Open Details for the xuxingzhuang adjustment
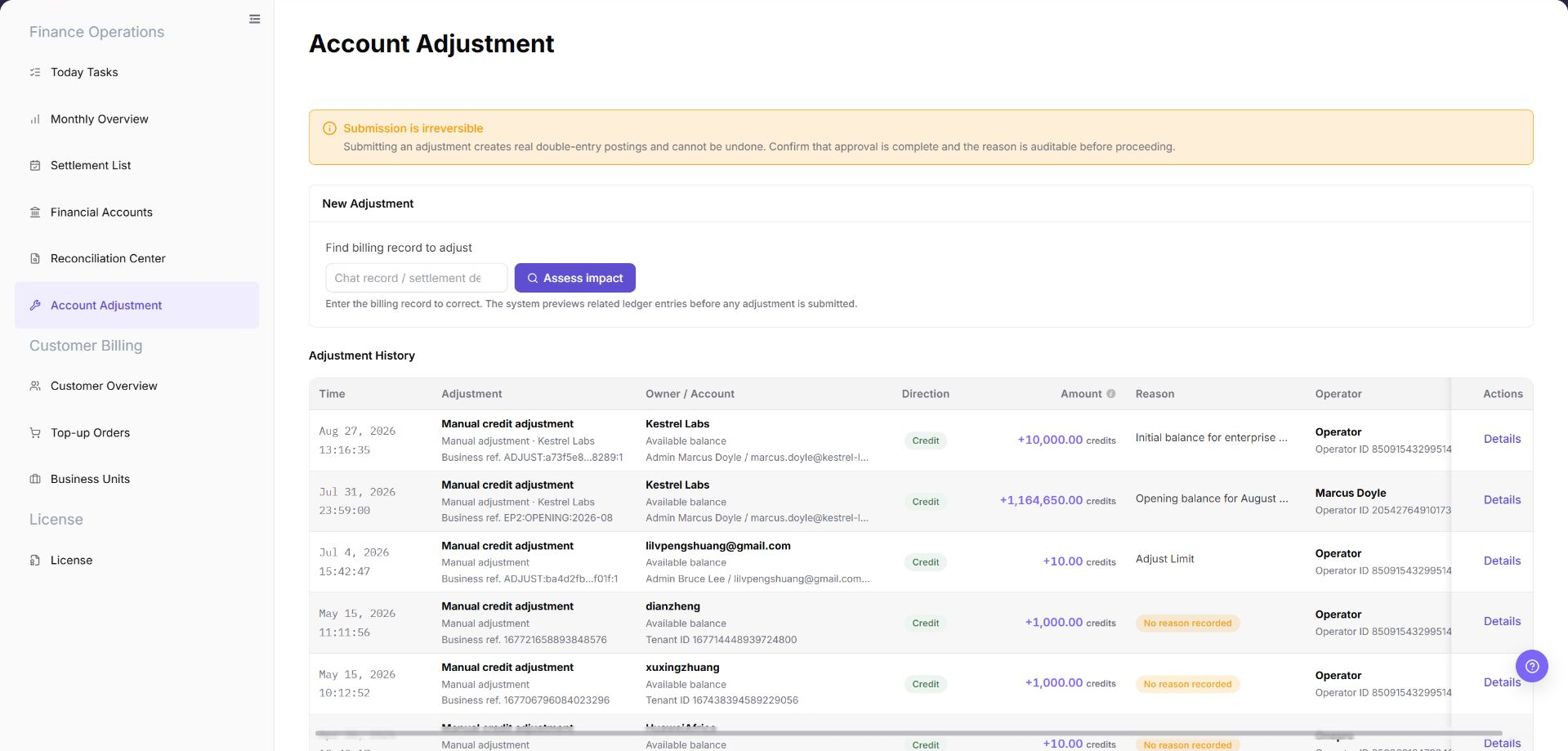Image resolution: width=1568 pixels, height=751 pixels. pos(1502,682)
